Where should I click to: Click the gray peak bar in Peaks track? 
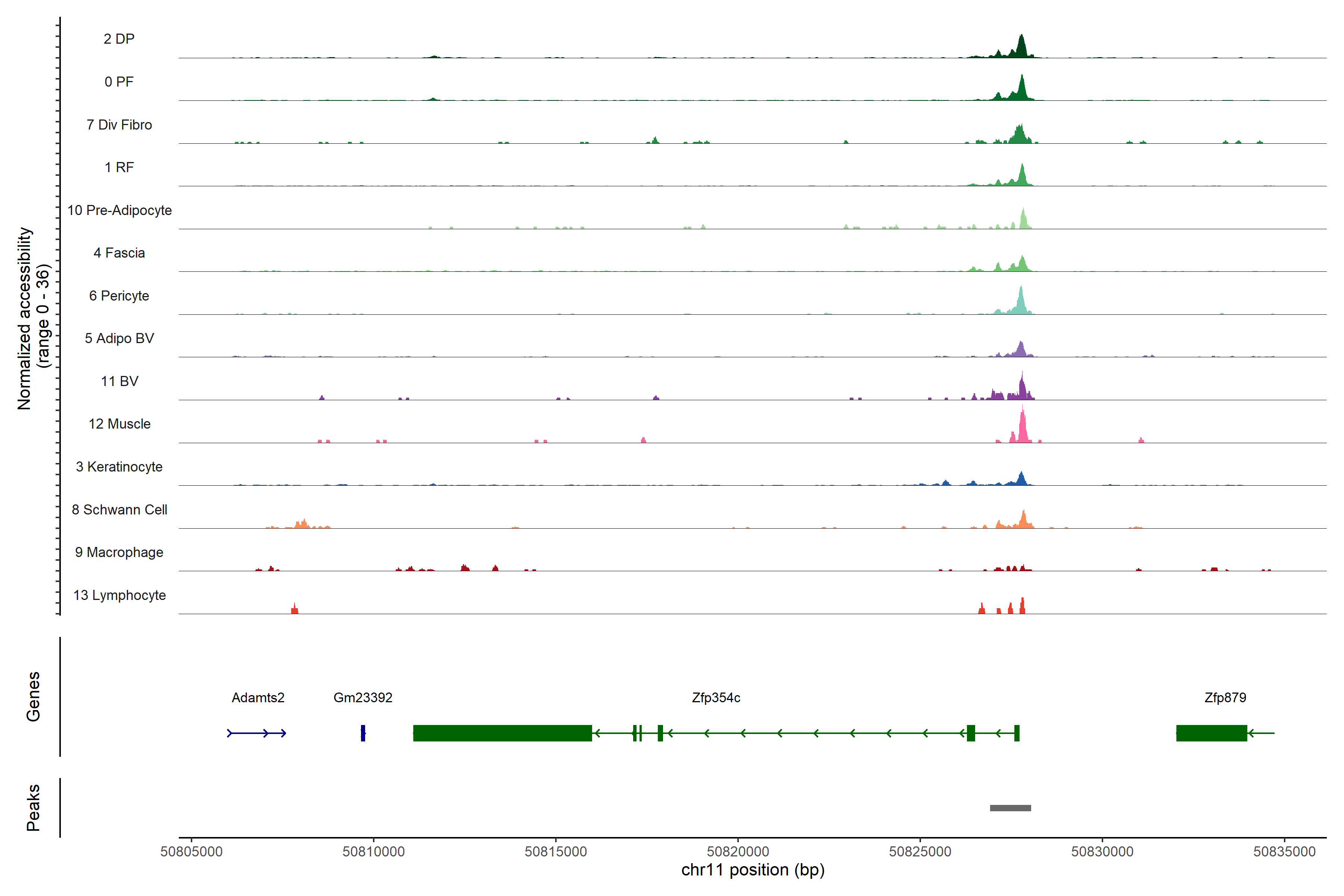click(x=1010, y=808)
